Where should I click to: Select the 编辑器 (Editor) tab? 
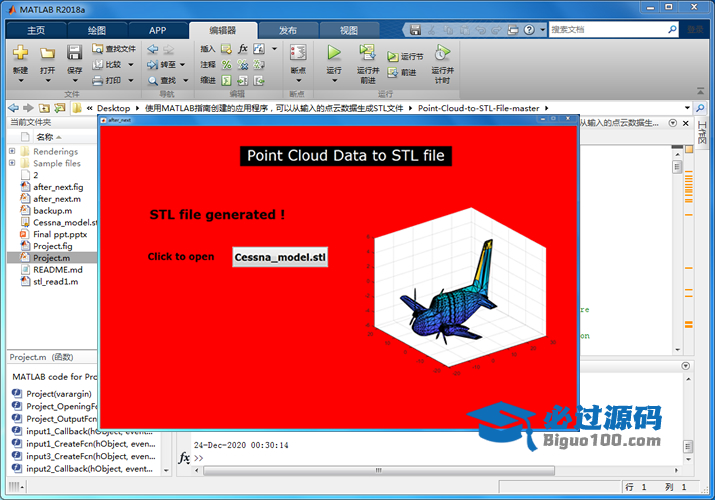223,31
